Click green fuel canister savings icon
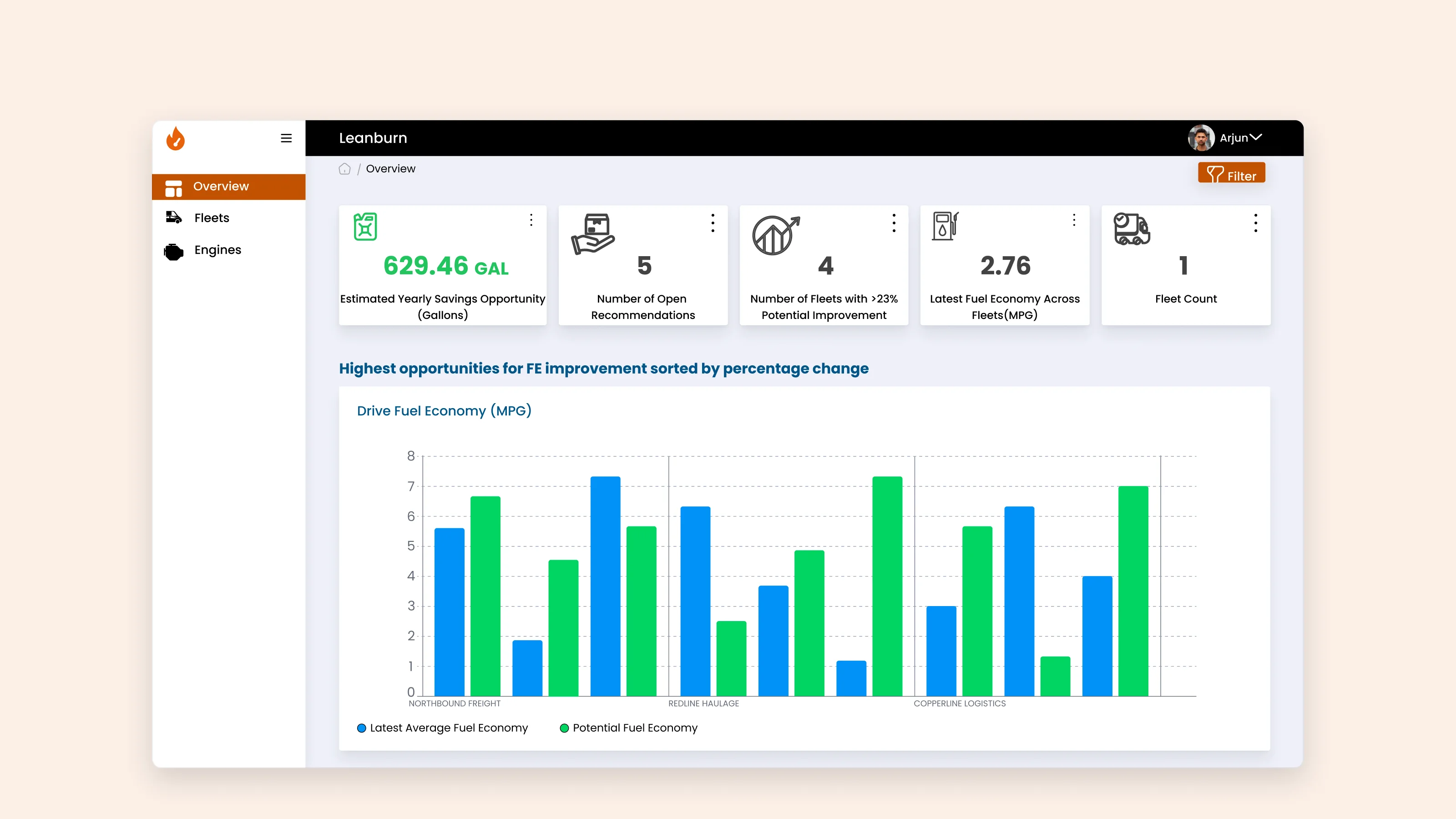The image size is (1456, 819). (x=365, y=227)
